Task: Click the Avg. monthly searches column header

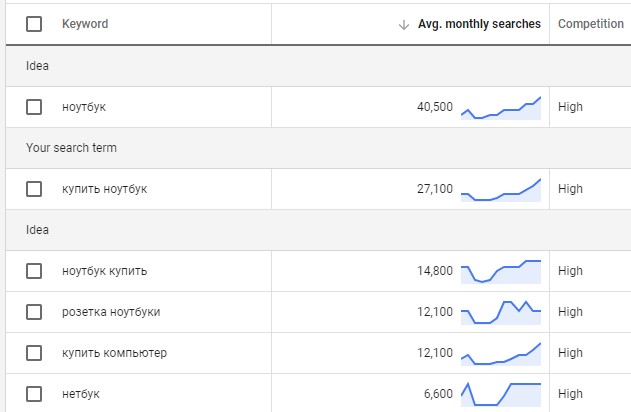Action: click(479, 24)
